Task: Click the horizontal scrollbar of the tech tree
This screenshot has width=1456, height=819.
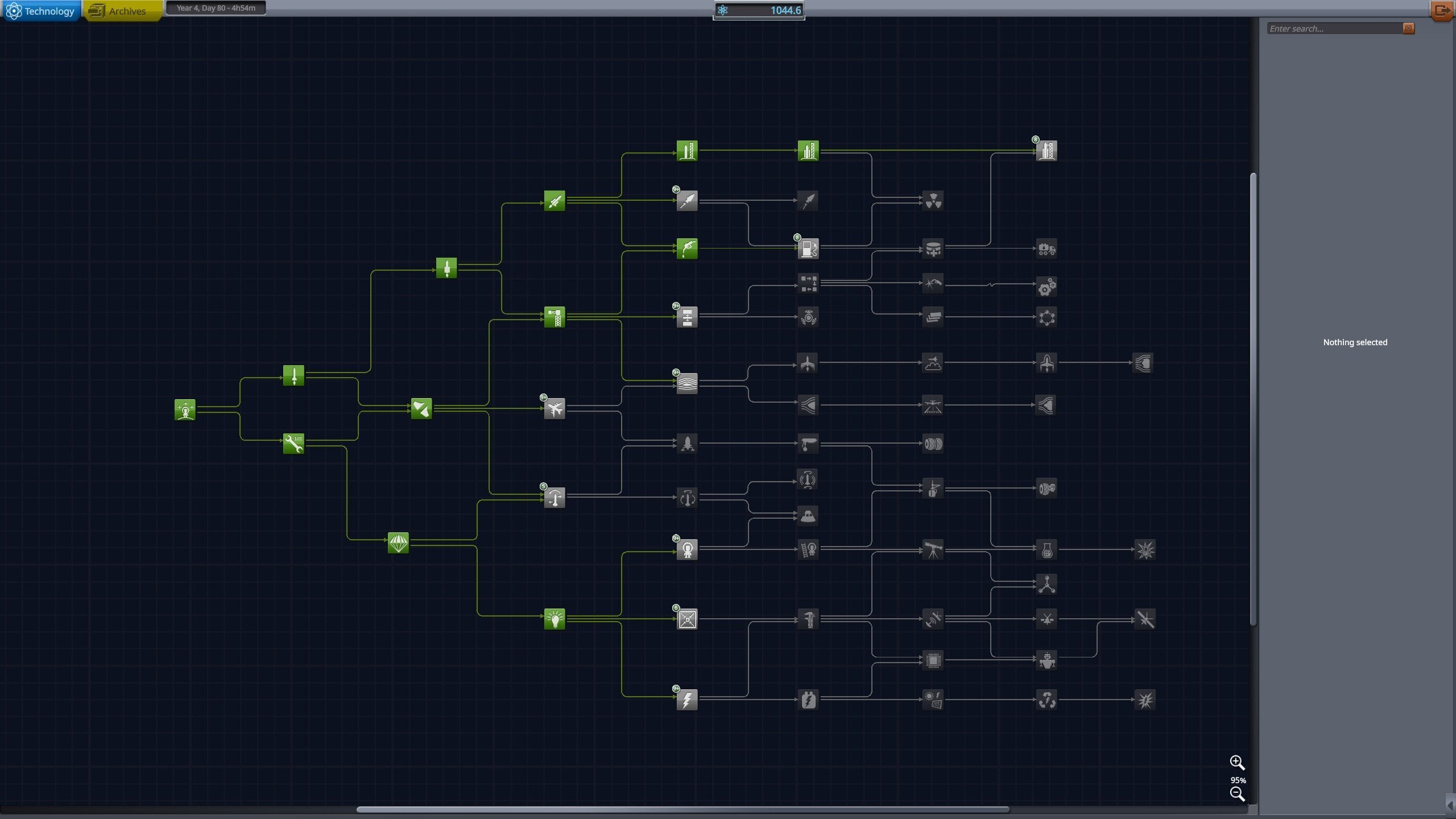Action: tap(682, 809)
